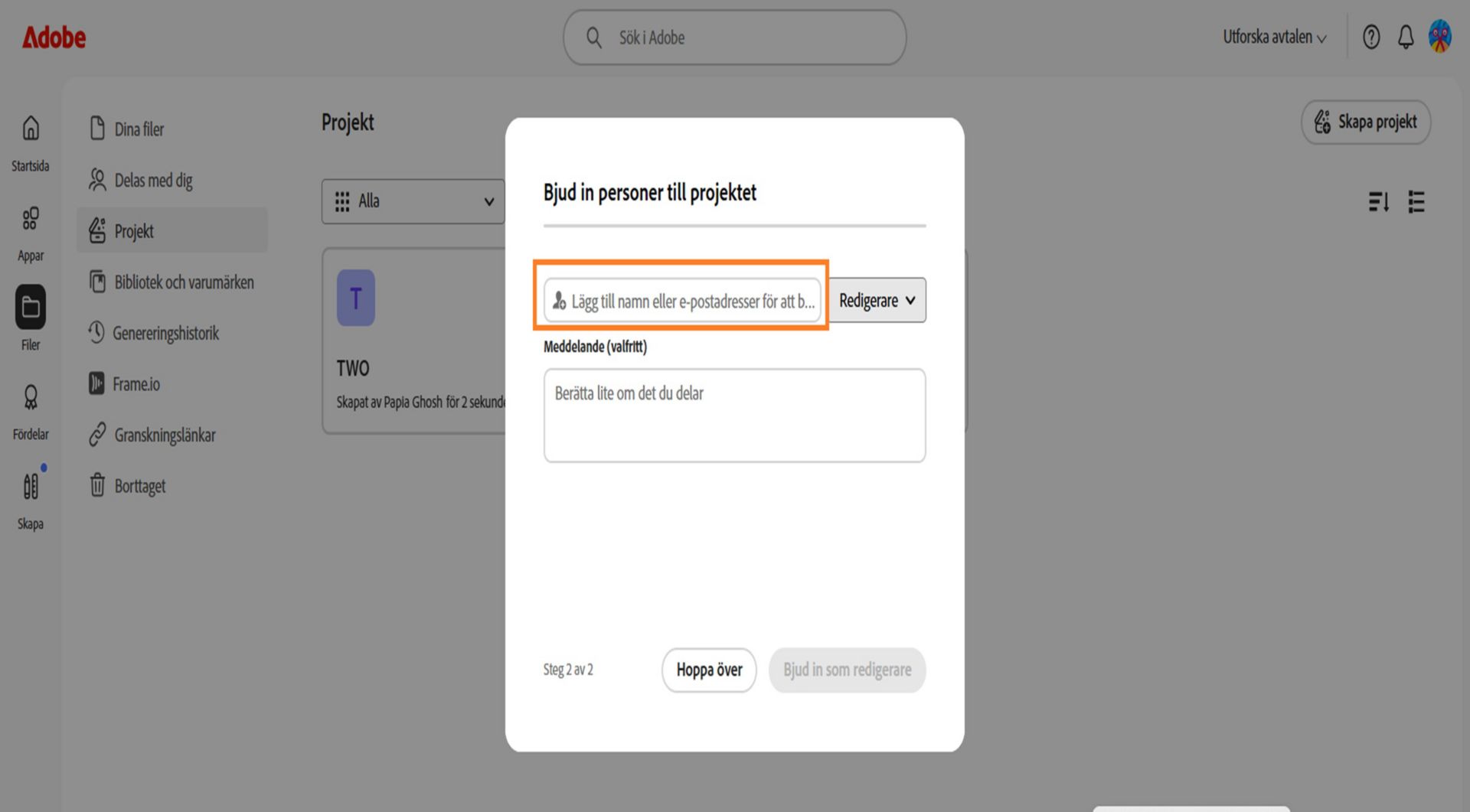
Task: Open the sort order icon
Action: (1378, 202)
